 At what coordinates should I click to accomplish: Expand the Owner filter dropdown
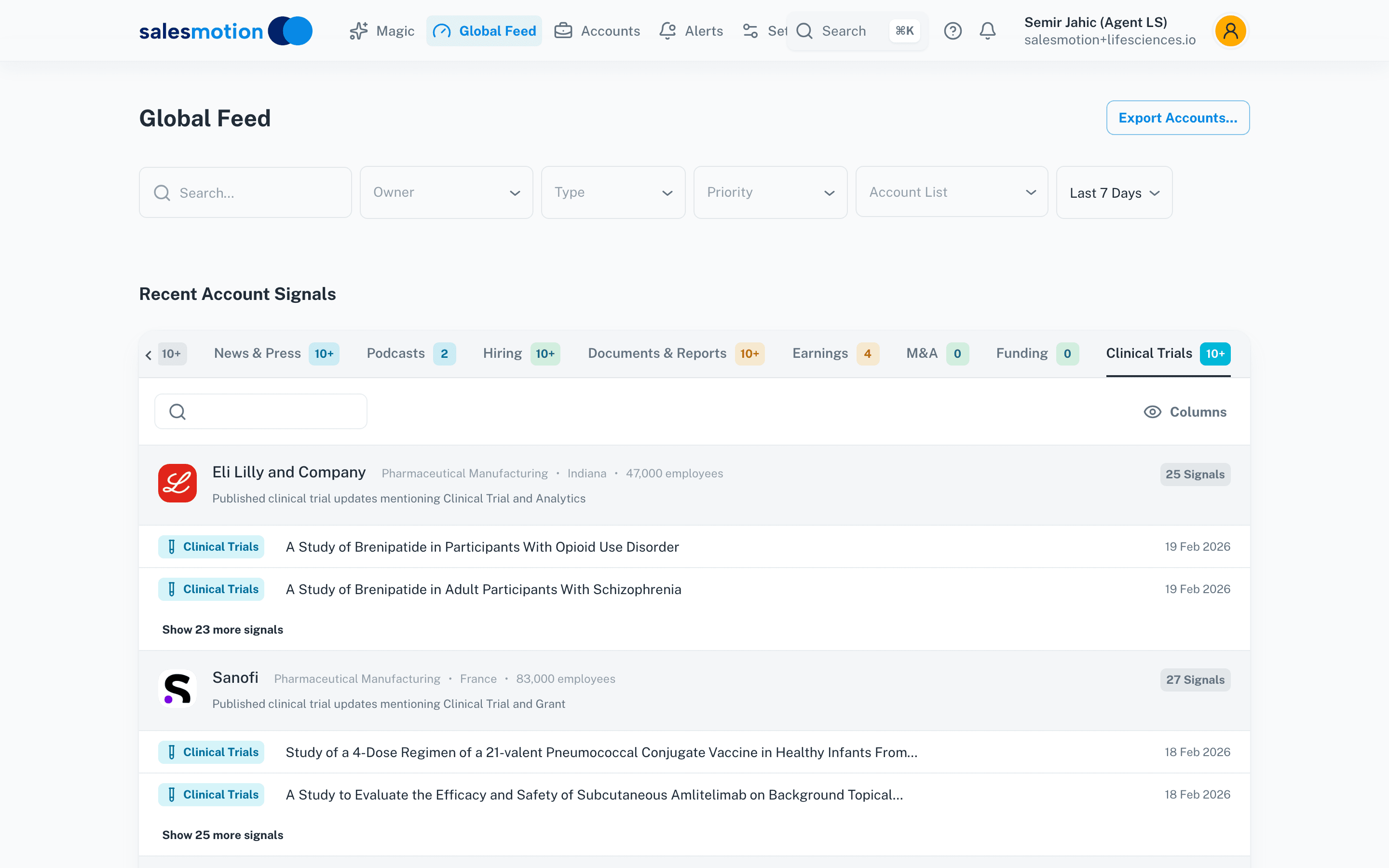(446, 192)
